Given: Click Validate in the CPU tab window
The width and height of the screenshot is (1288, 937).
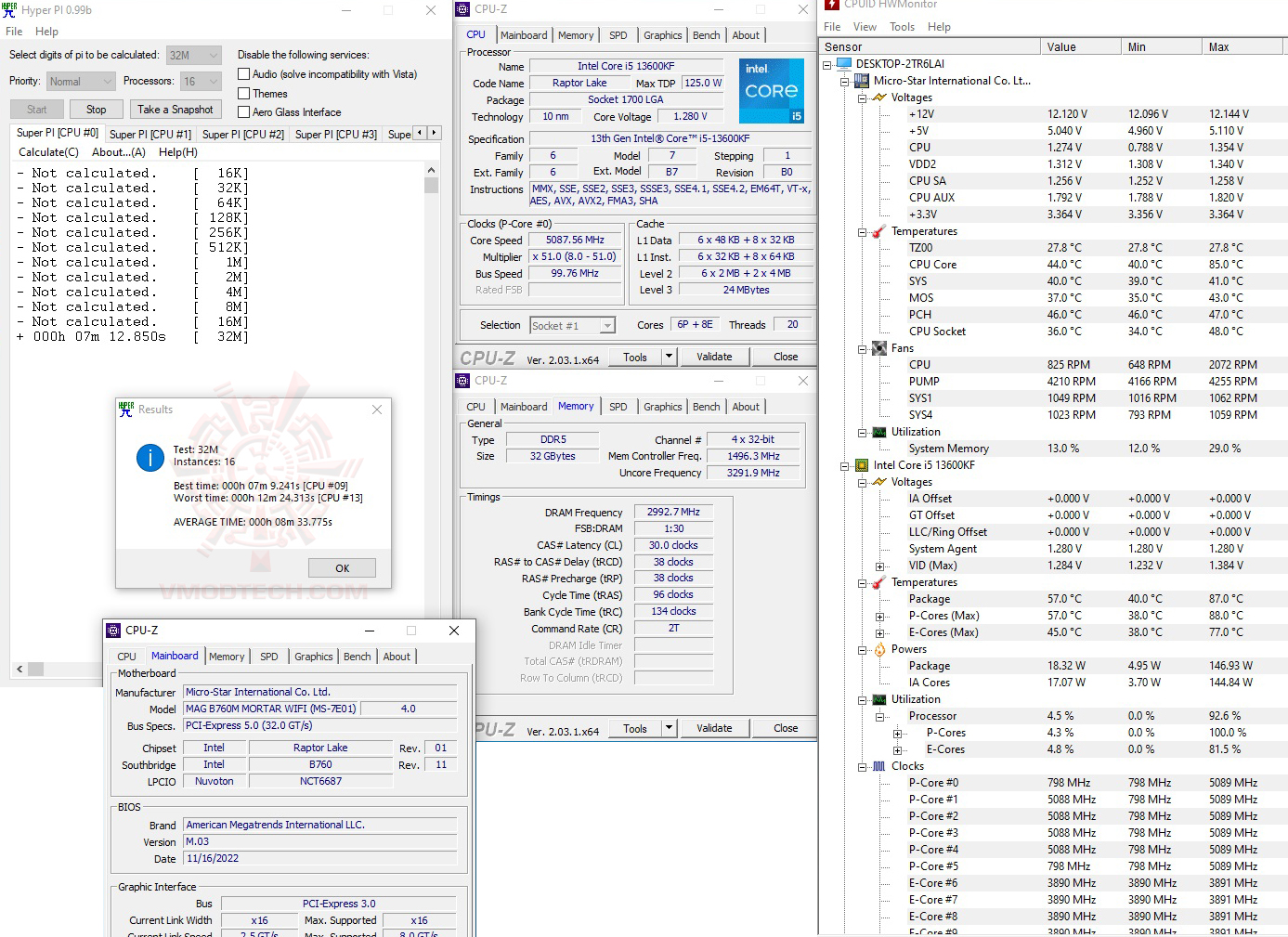Looking at the screenshot, I should [714, 357].
